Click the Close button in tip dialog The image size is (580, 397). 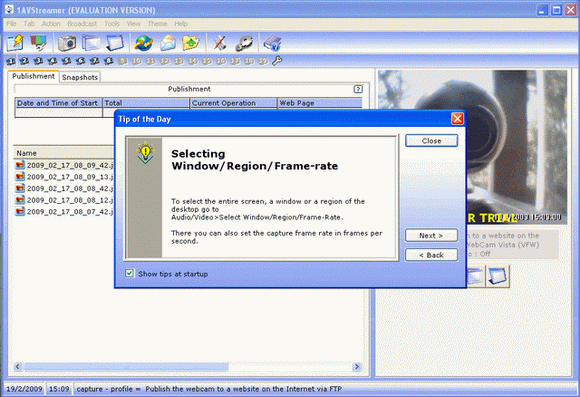point(431,141)
